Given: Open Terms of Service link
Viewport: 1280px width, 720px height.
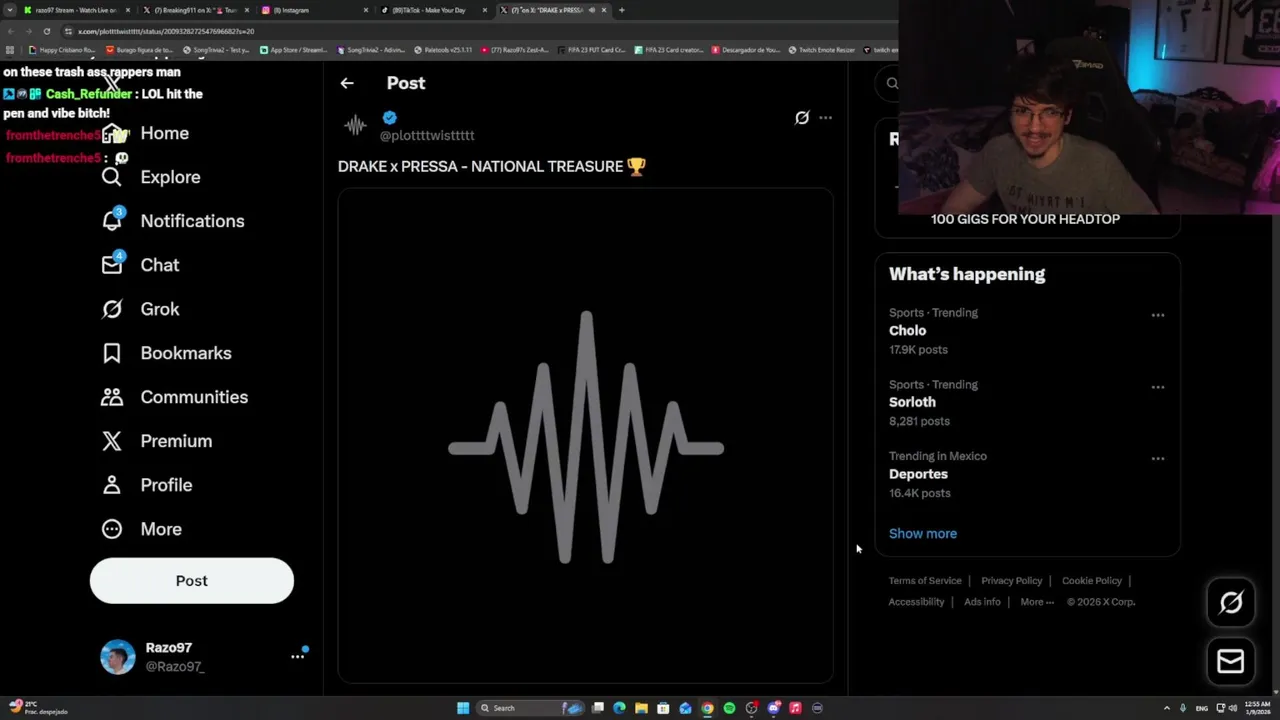Looking at the screenshot, I should point(925,581).
